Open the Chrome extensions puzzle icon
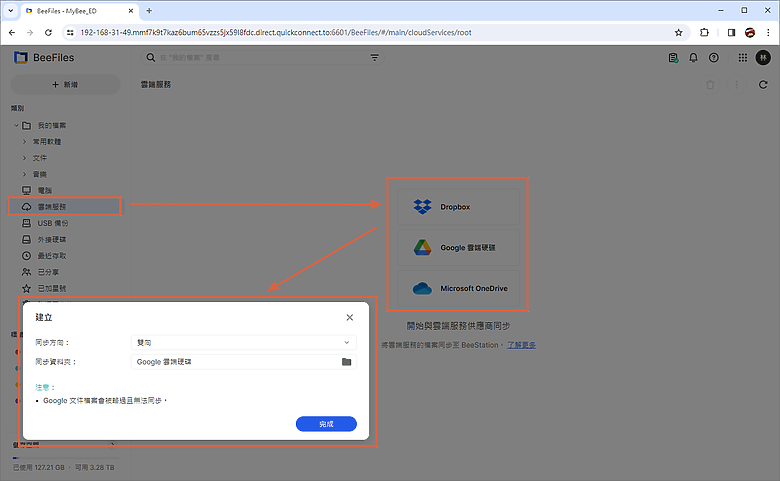The height and width of the screenshot is (481, 780). pos(704,32)
